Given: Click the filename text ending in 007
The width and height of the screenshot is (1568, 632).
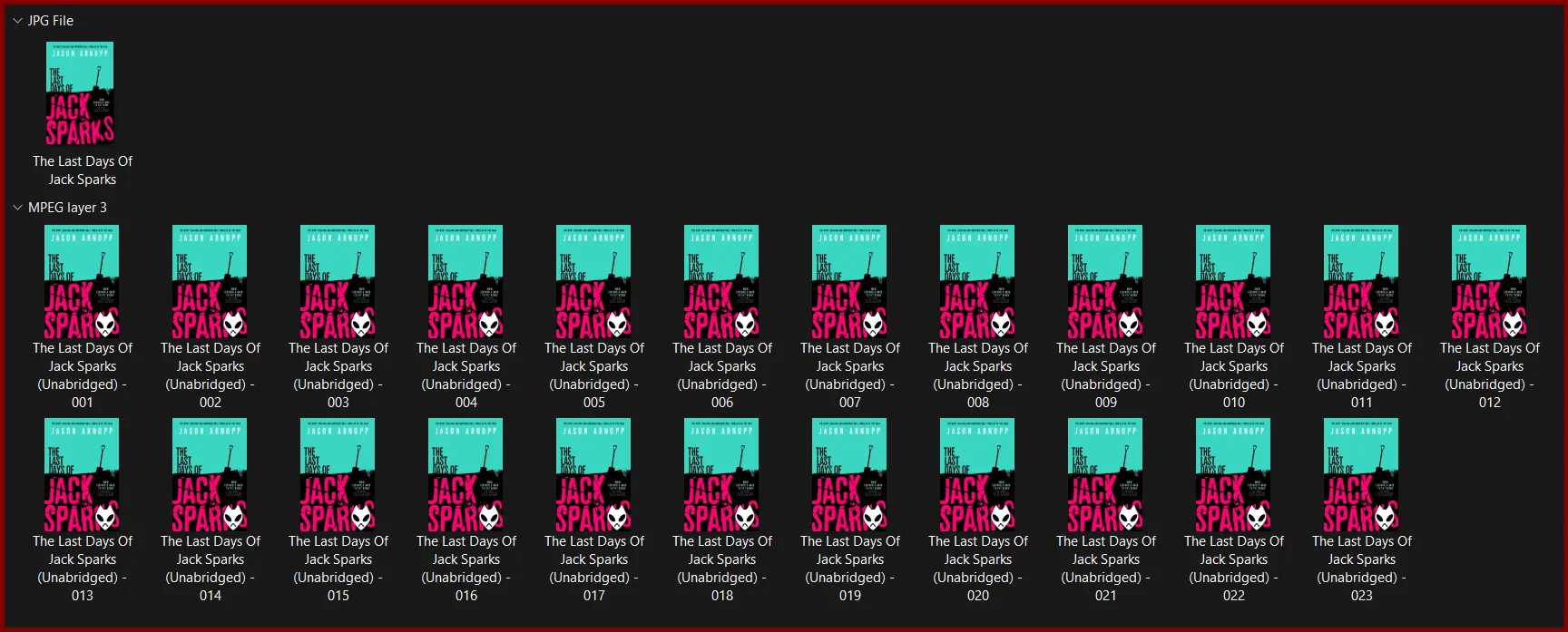Looking at the screenshot, I should coord(850,375).
